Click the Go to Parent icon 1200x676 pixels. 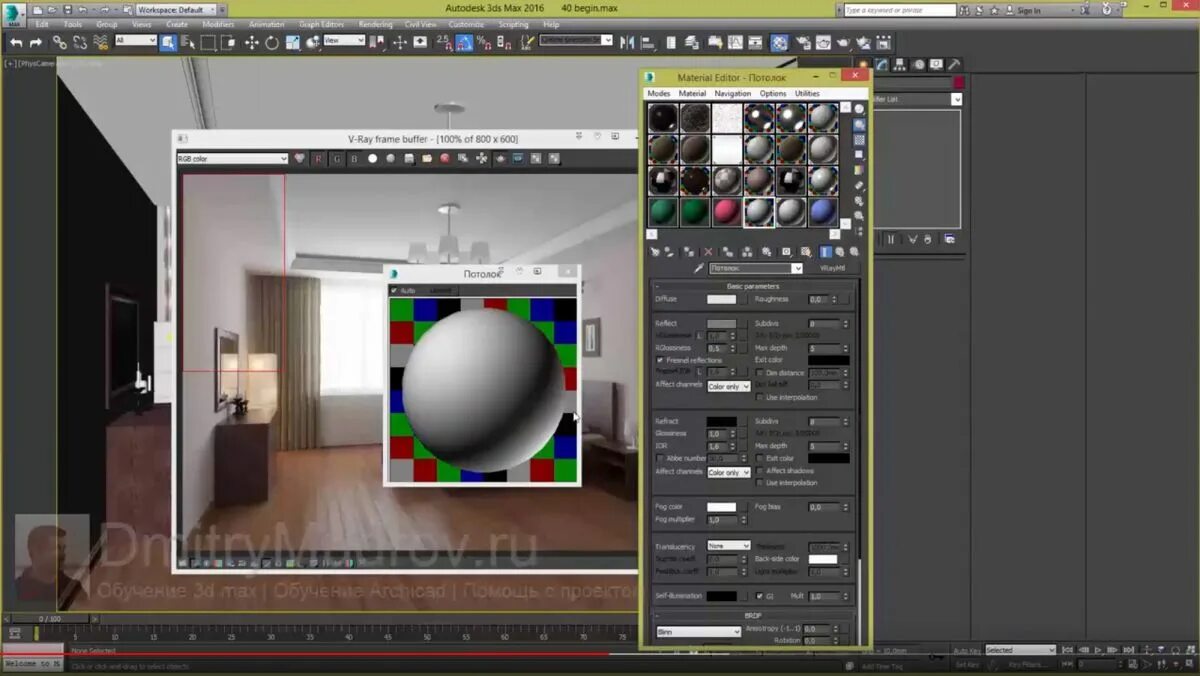point(840,252)
